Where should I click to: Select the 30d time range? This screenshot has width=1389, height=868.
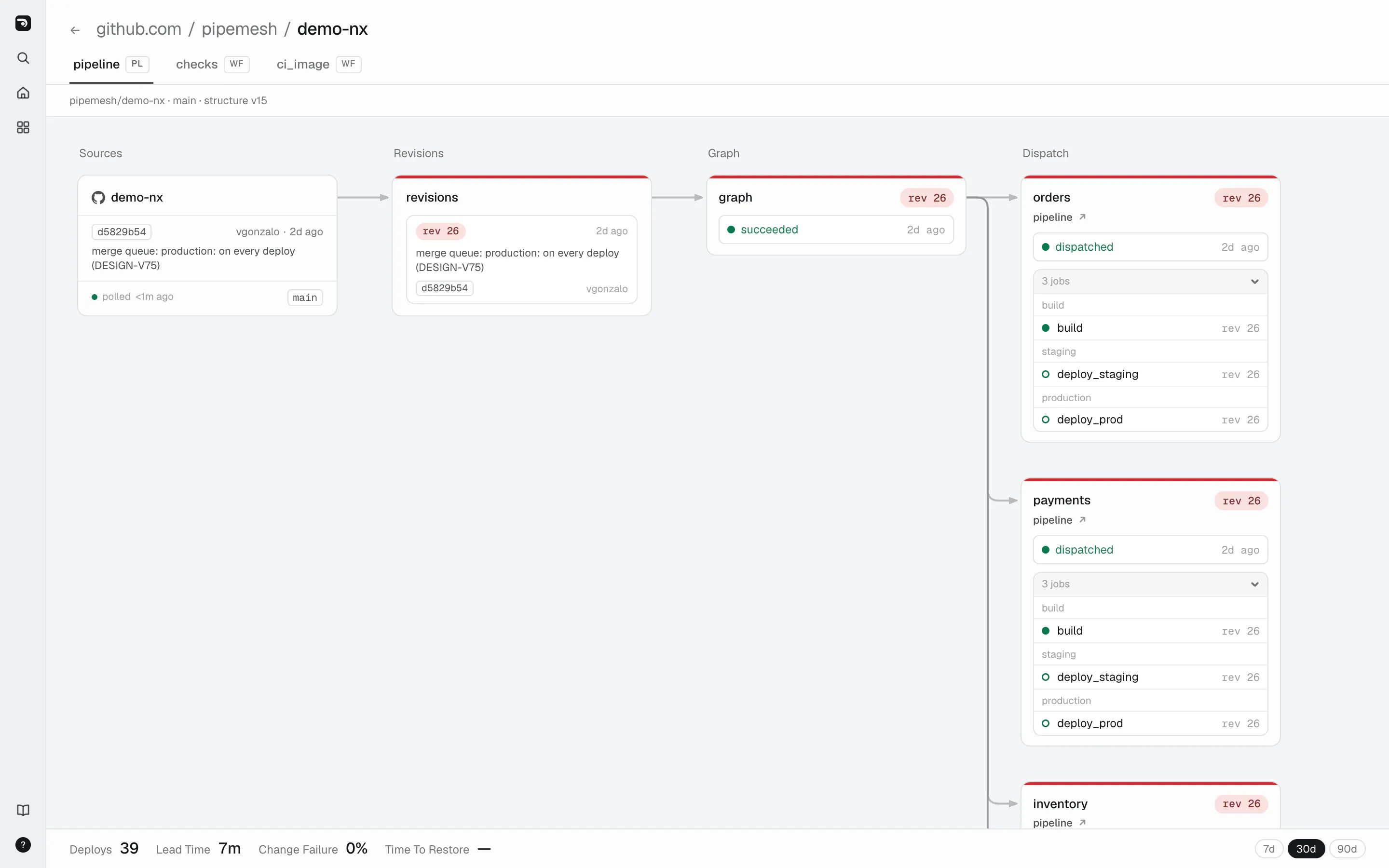point(1306,849)
